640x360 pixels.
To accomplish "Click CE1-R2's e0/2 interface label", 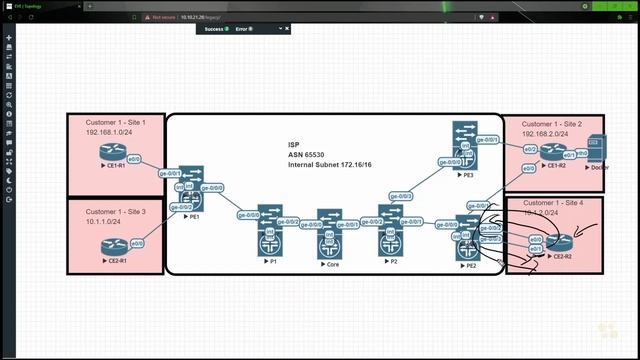I will 530,149.
